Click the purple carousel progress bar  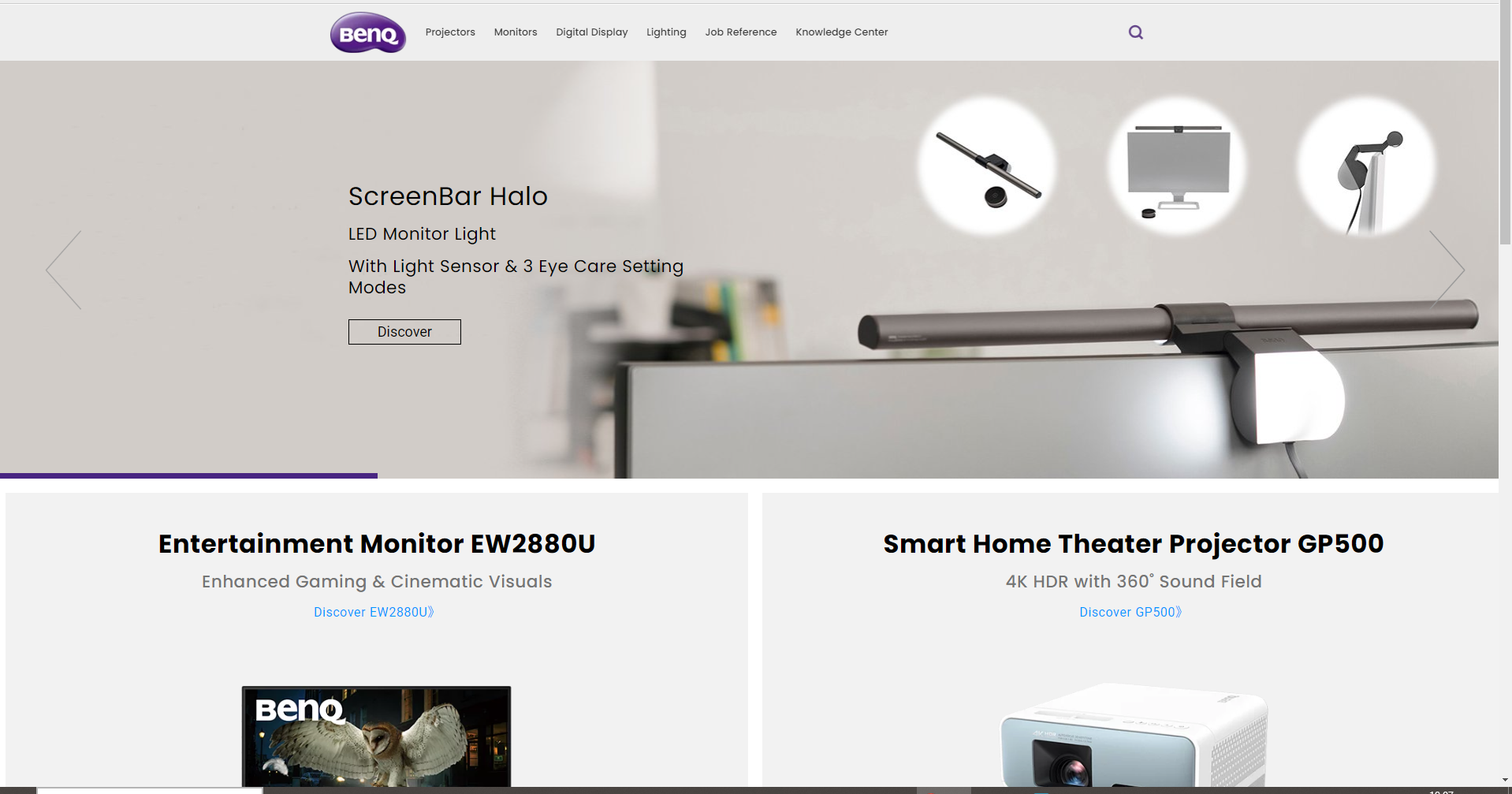click(189, 475)
